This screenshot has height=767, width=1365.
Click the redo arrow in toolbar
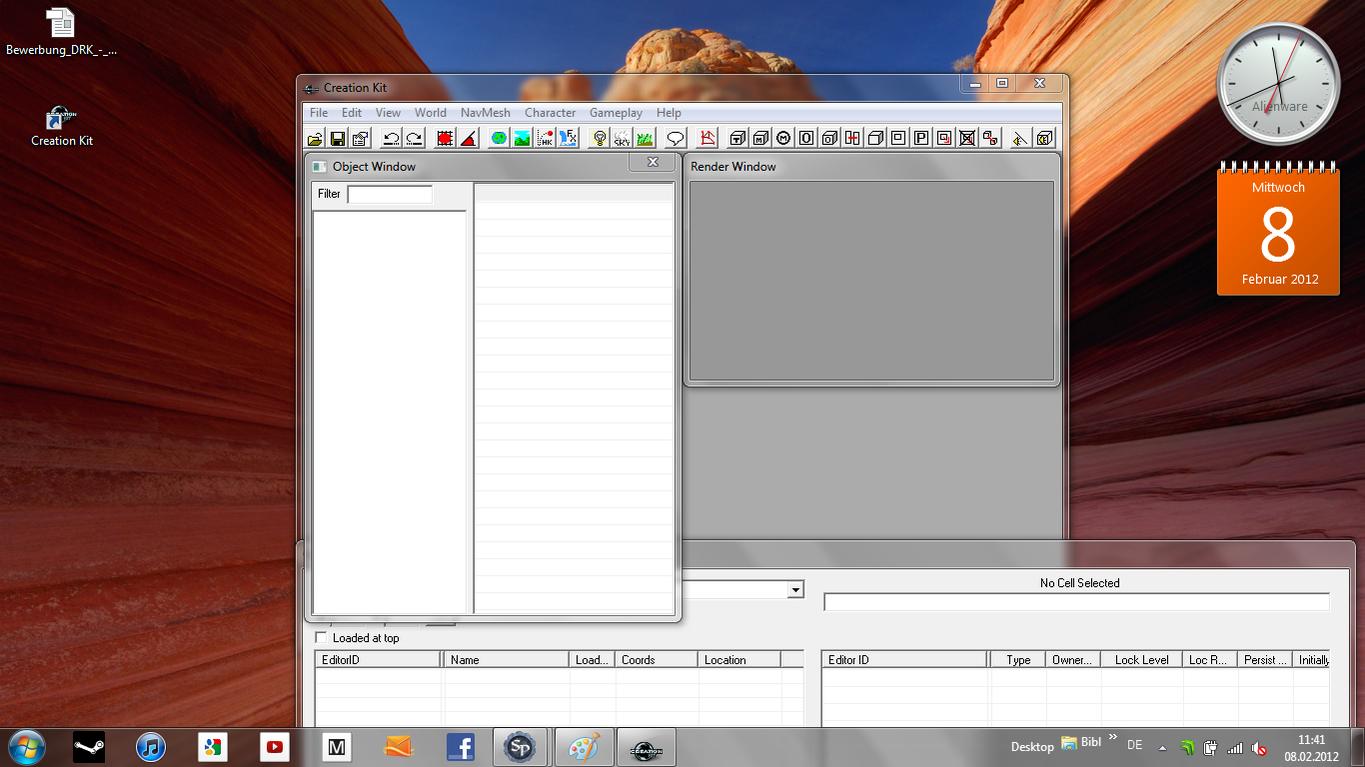(x=414, y=139)
